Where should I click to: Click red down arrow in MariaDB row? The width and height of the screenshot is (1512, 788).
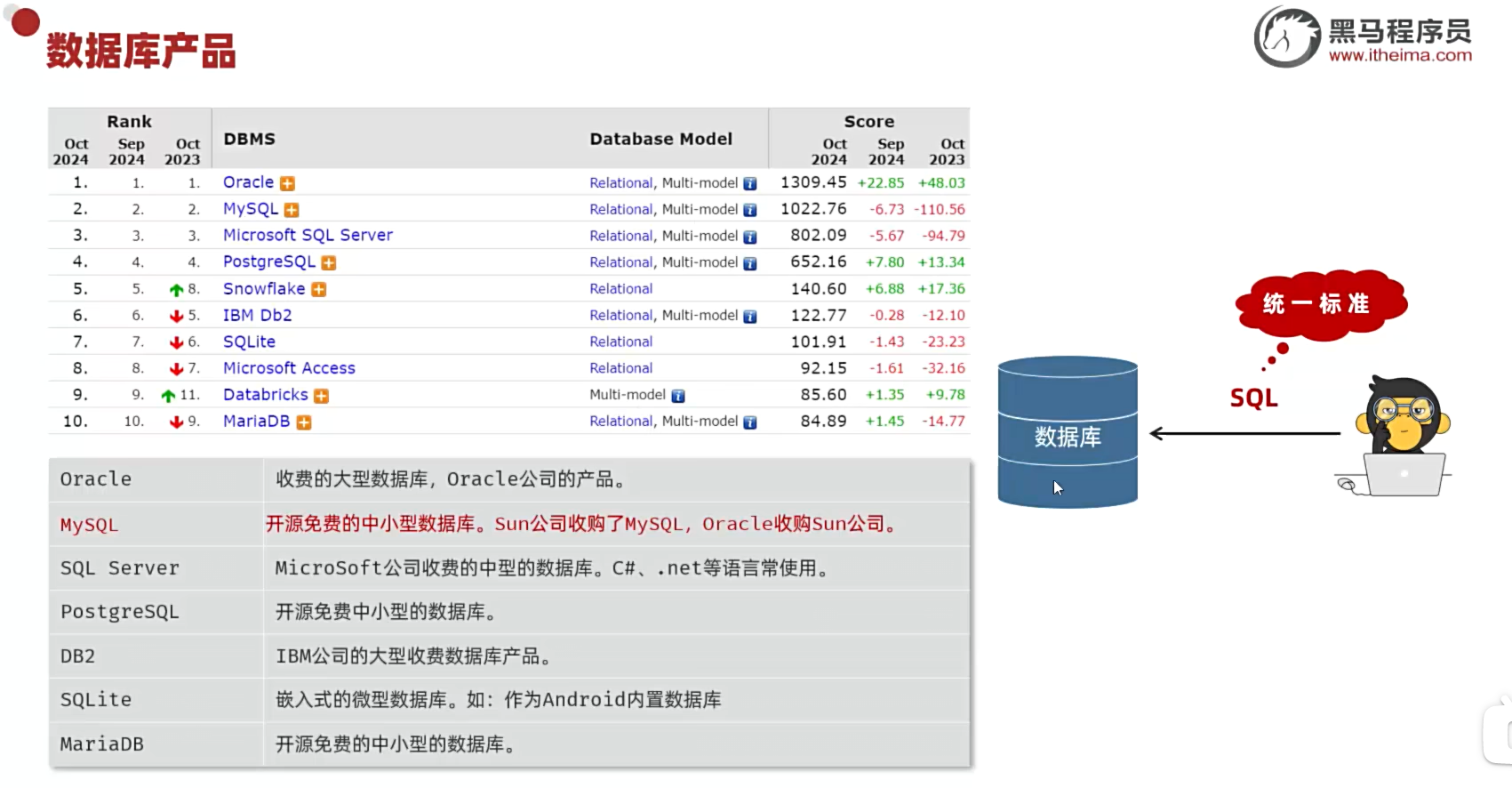tap(176, 422)
